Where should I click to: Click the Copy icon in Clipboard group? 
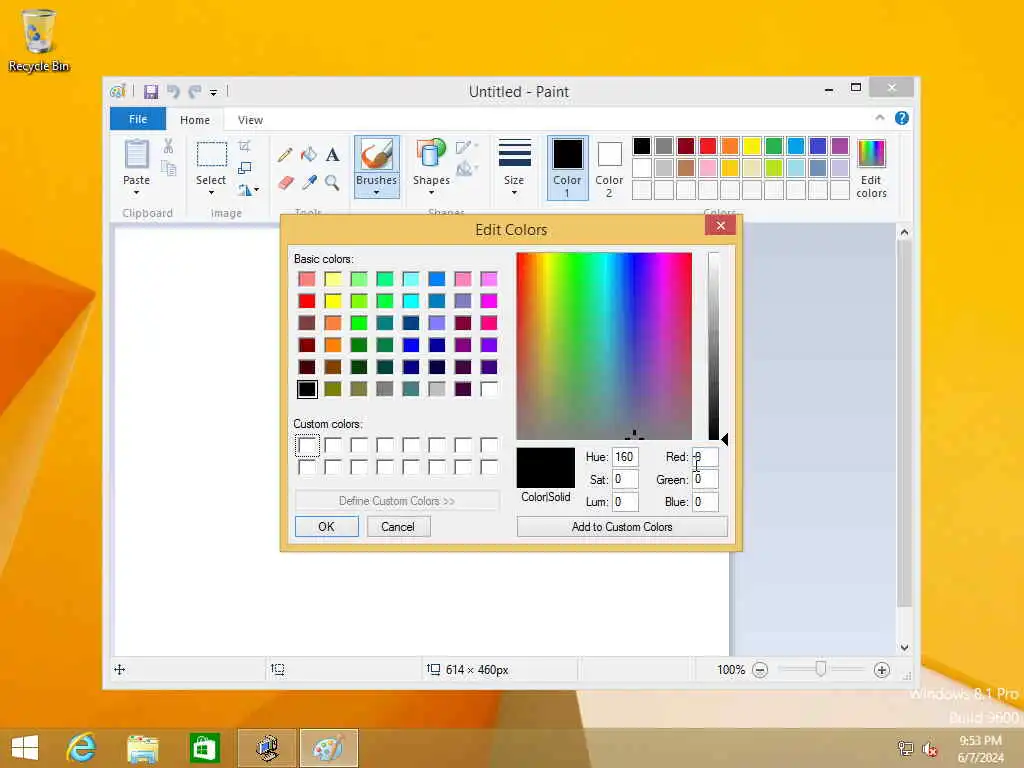tap(168, 168)
